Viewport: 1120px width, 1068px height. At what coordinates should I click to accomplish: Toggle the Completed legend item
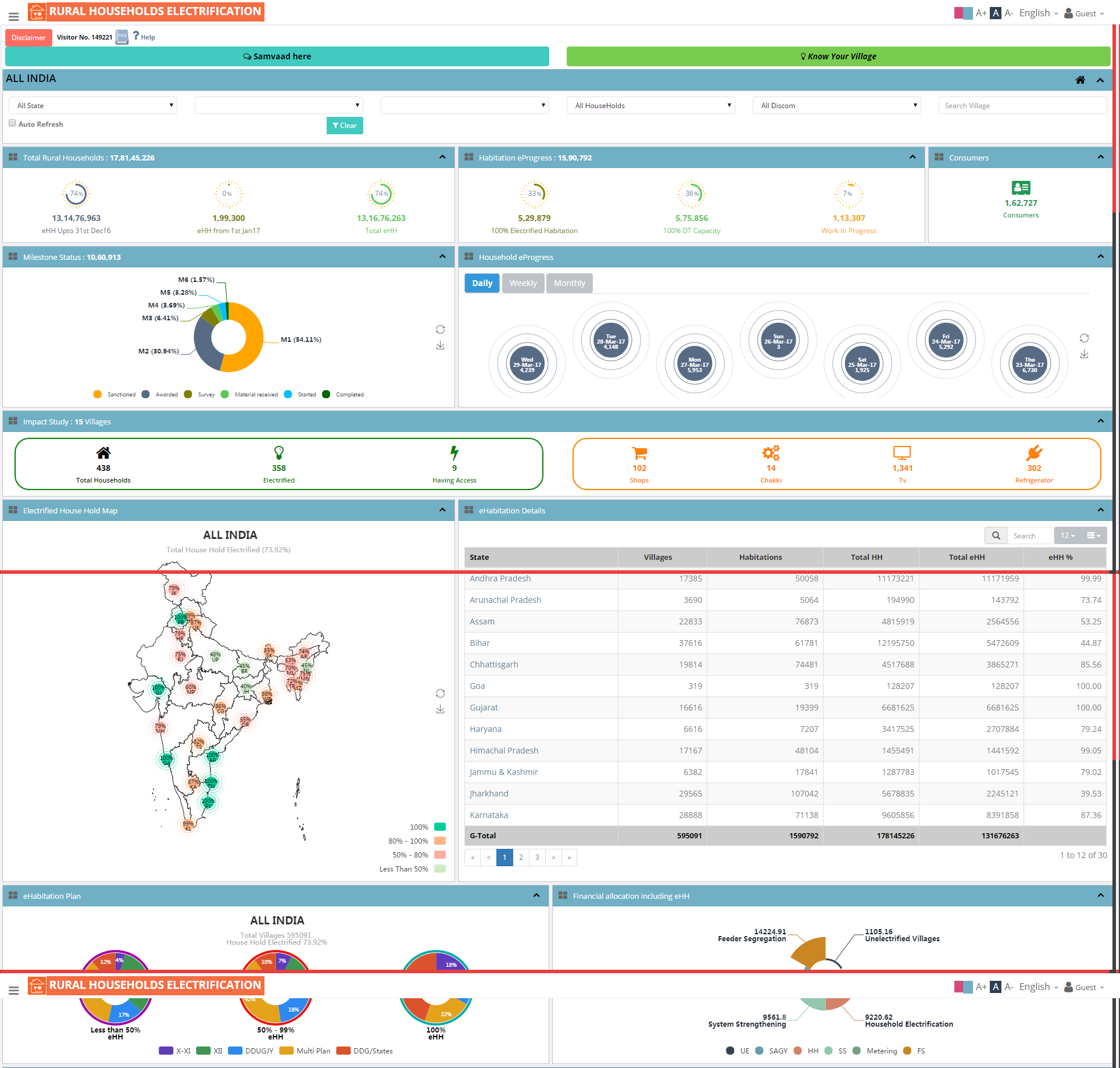coord(343,394)
